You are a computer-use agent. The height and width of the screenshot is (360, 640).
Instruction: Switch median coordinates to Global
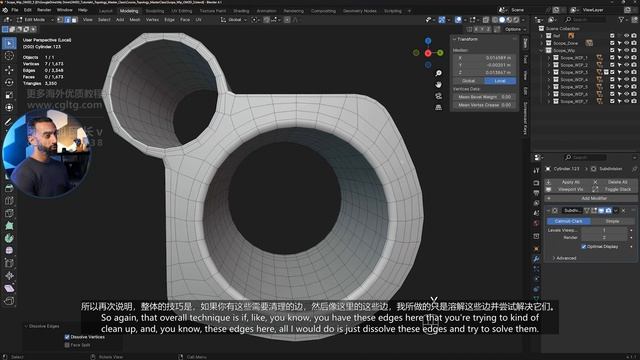pyautogui.click(x=468, y=81)
